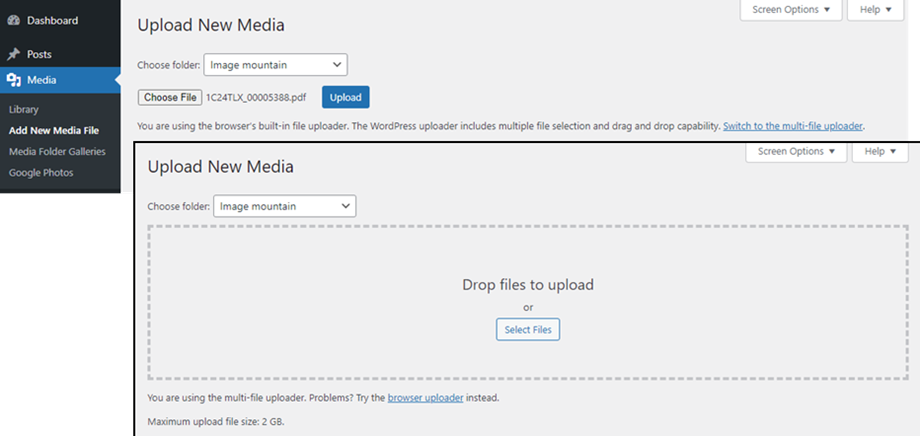The height and width of the screenshot is (436, 920).
Task: Expand Help tab in the browser uploader panel
Action: 875,10
